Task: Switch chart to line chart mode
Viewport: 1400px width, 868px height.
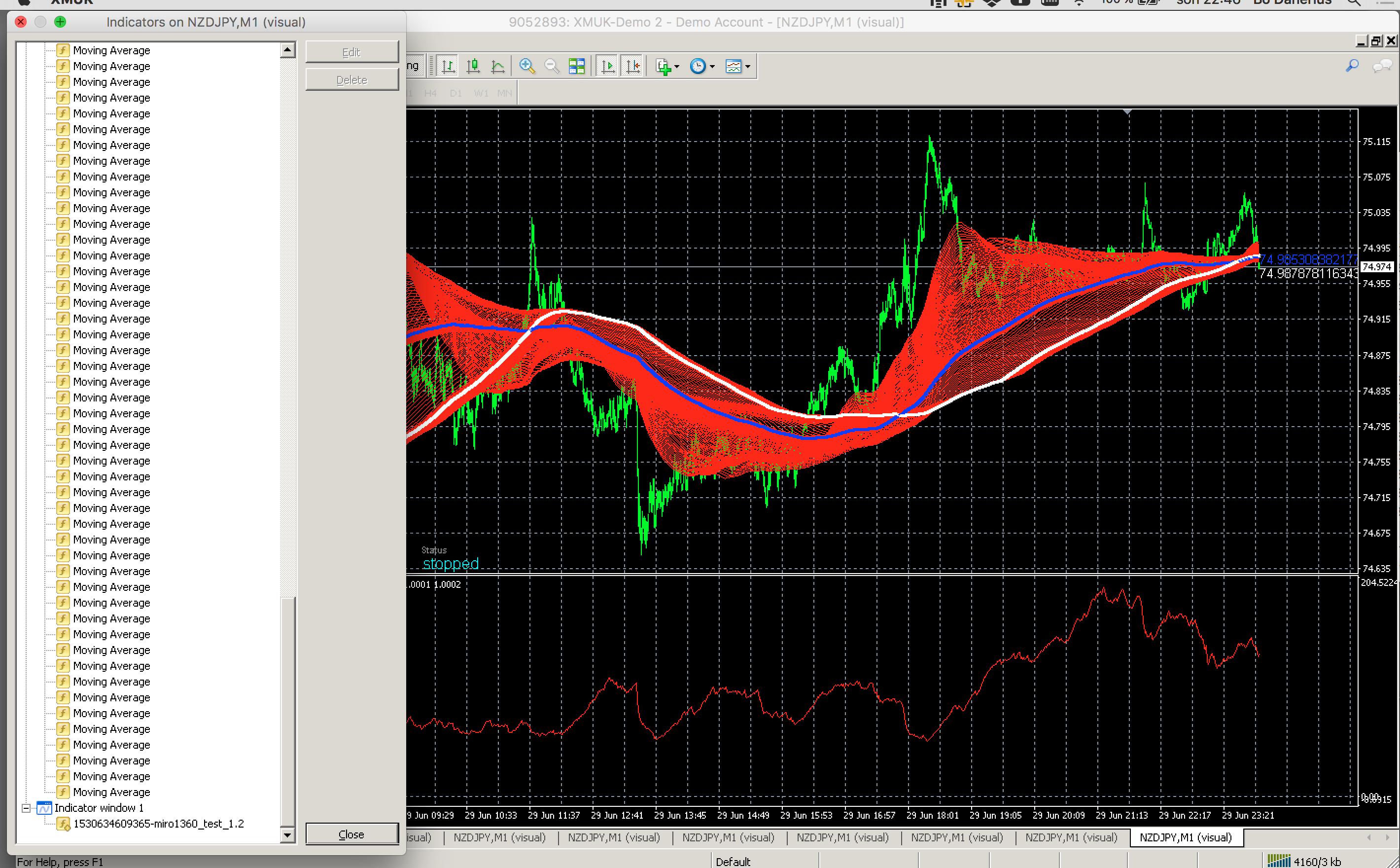Action: [498, 67]
